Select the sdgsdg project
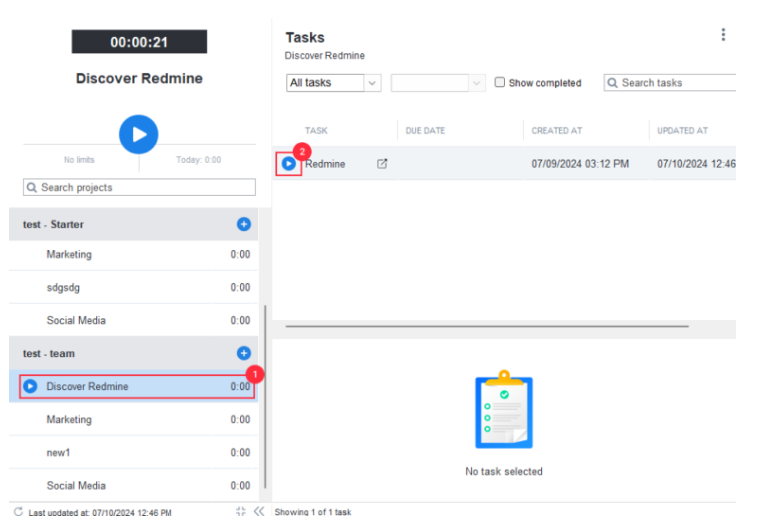 (66, 288)
